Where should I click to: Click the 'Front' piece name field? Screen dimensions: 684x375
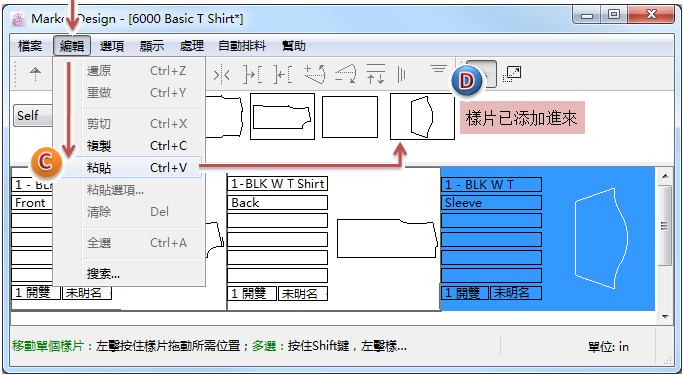32,203
